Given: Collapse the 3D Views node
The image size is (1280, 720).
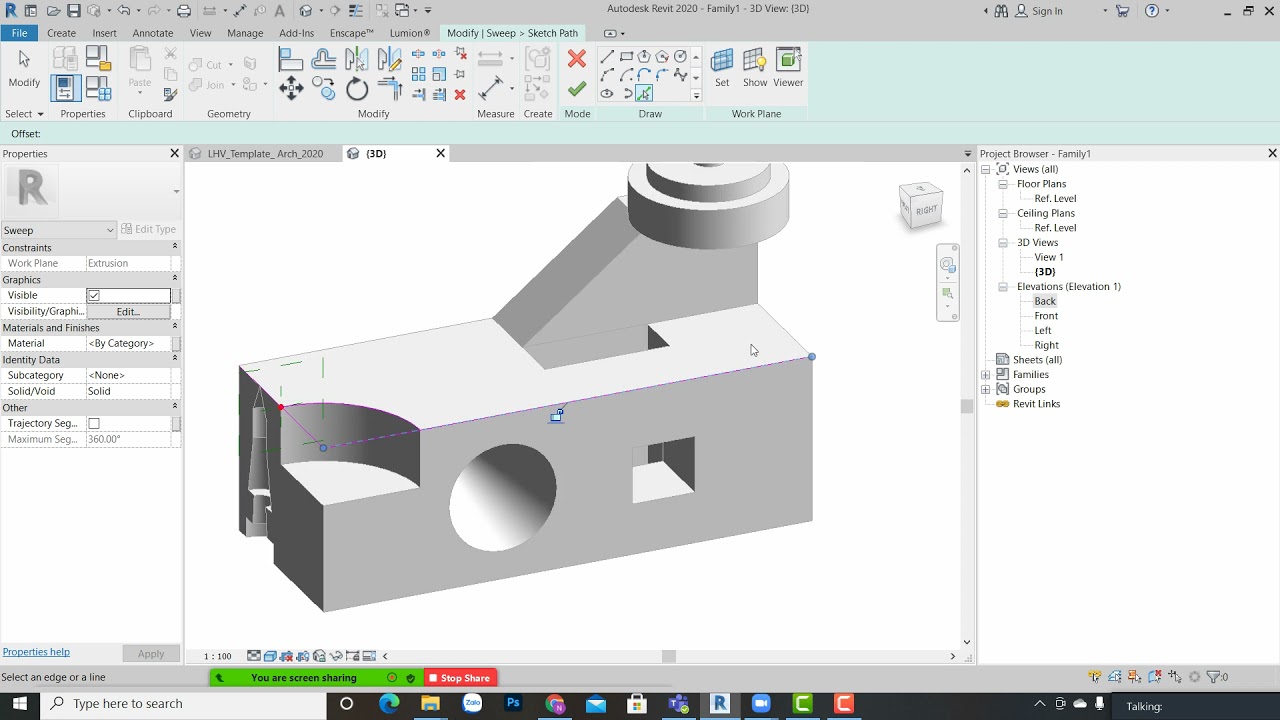Looking at the screenshot, I should coord(1004,243).
